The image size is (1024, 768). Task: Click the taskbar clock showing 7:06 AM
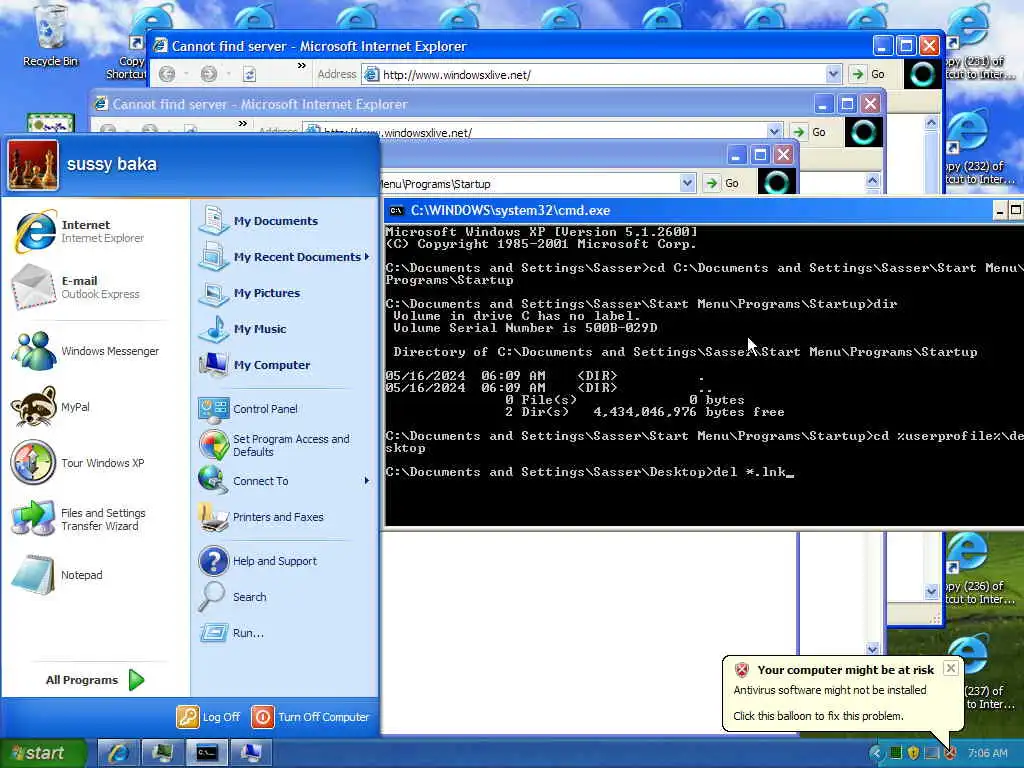[x=987, y=754]
